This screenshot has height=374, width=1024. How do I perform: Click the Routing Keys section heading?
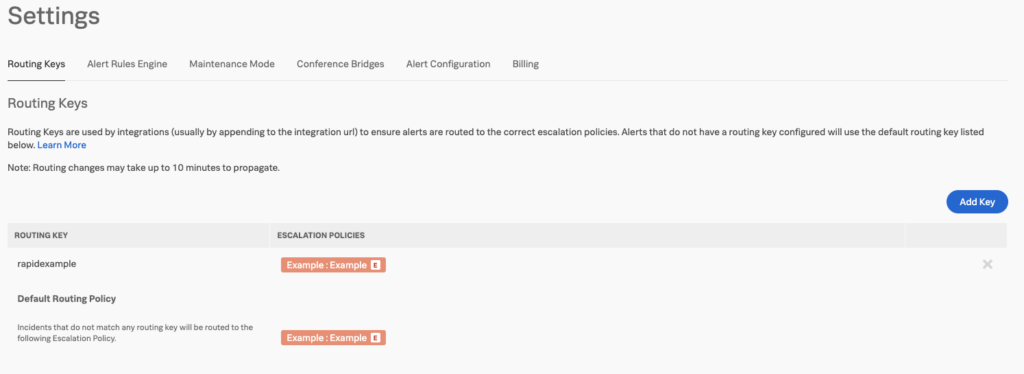[47, 103]
